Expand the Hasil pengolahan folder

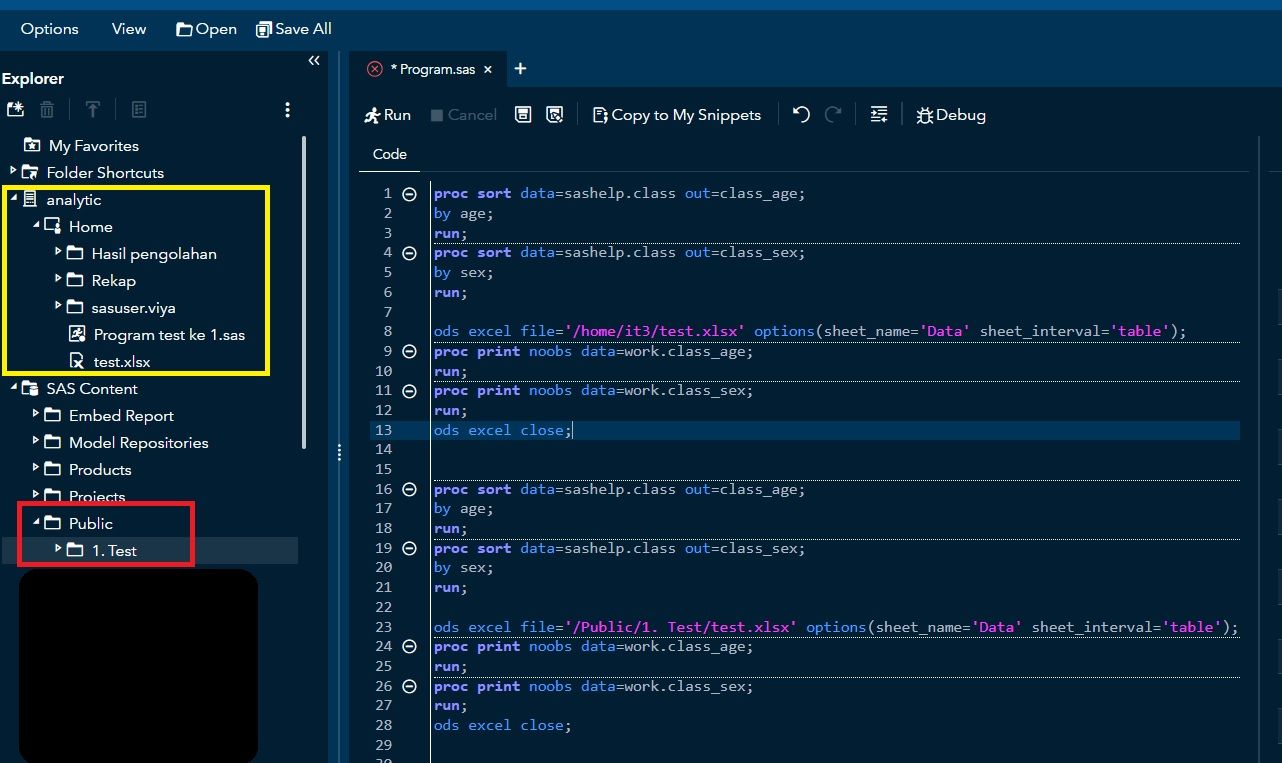[58, 252]
